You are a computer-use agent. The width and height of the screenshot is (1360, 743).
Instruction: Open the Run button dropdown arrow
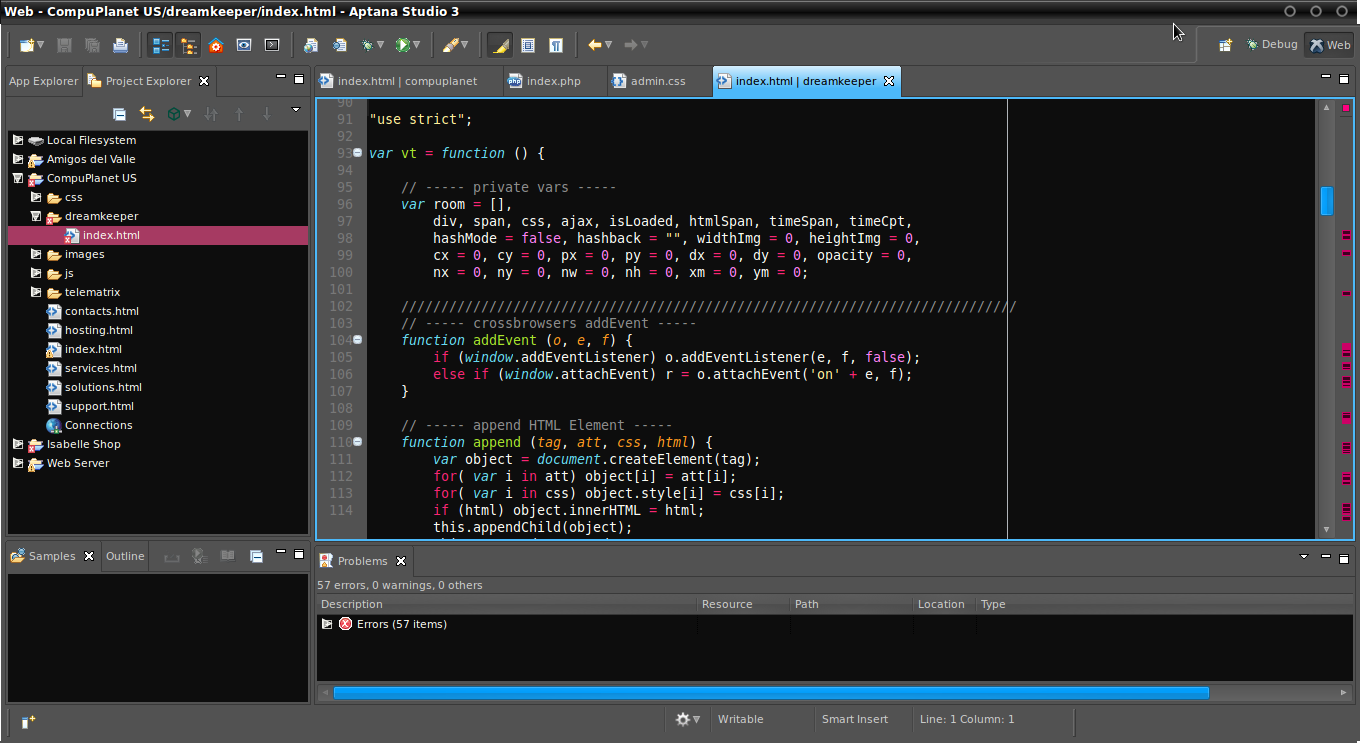416,45
